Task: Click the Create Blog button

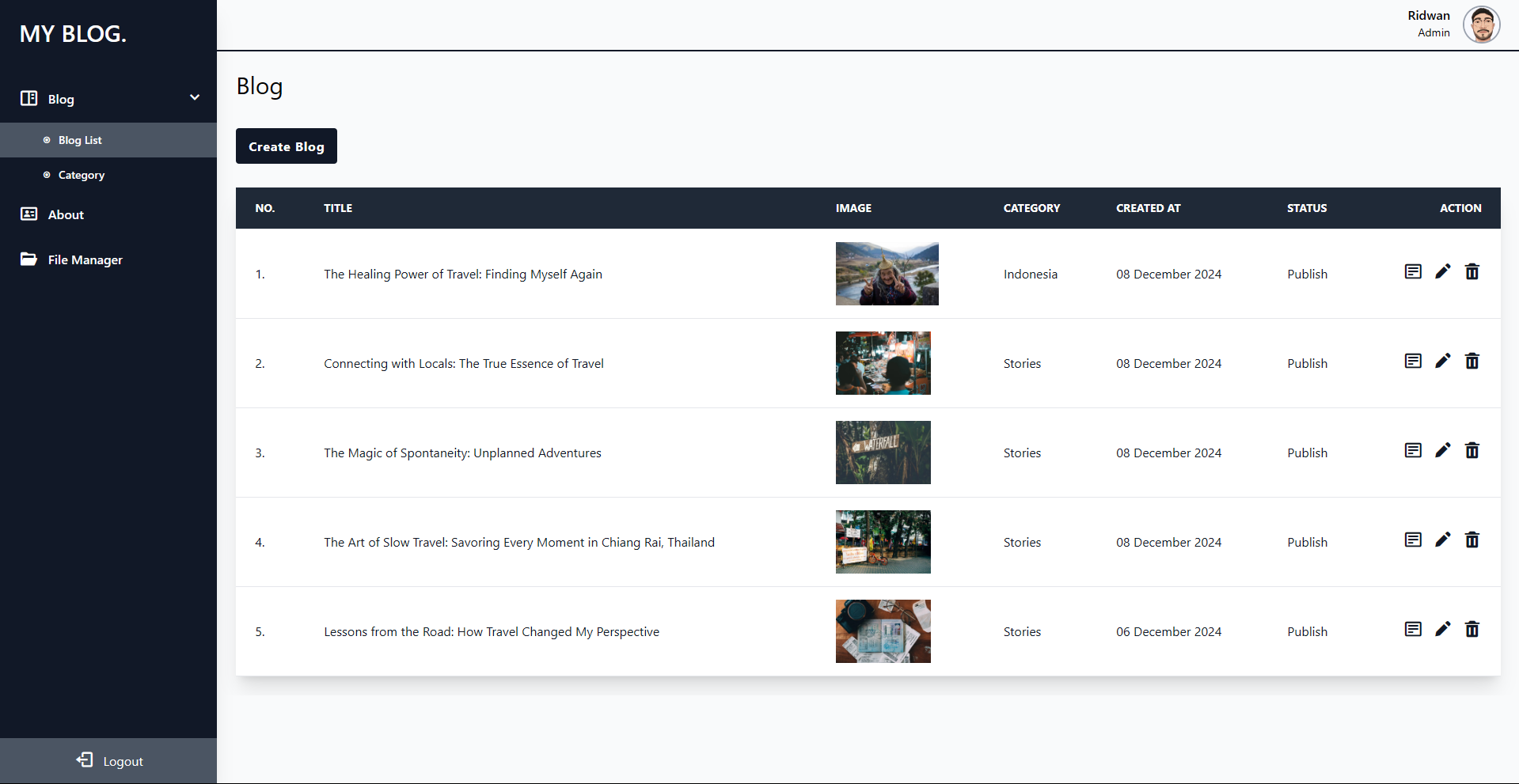Action: [286, 146]
